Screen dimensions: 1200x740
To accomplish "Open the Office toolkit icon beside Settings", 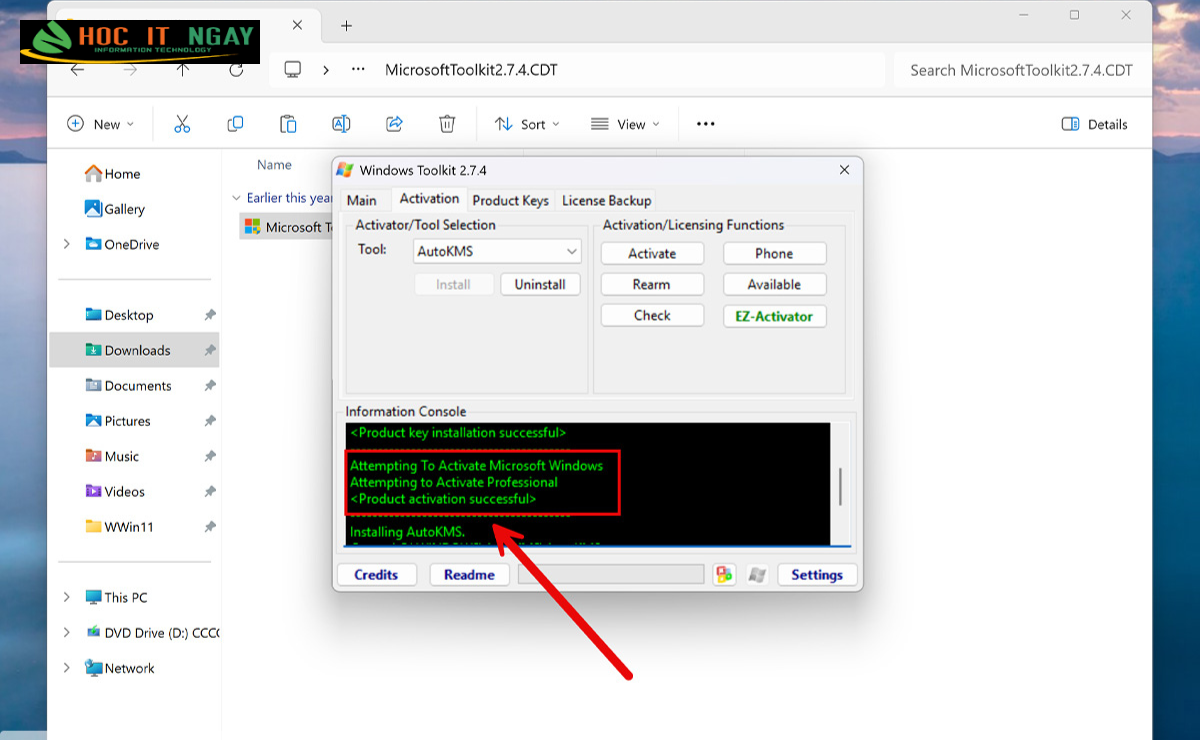I will pos(724,575).
